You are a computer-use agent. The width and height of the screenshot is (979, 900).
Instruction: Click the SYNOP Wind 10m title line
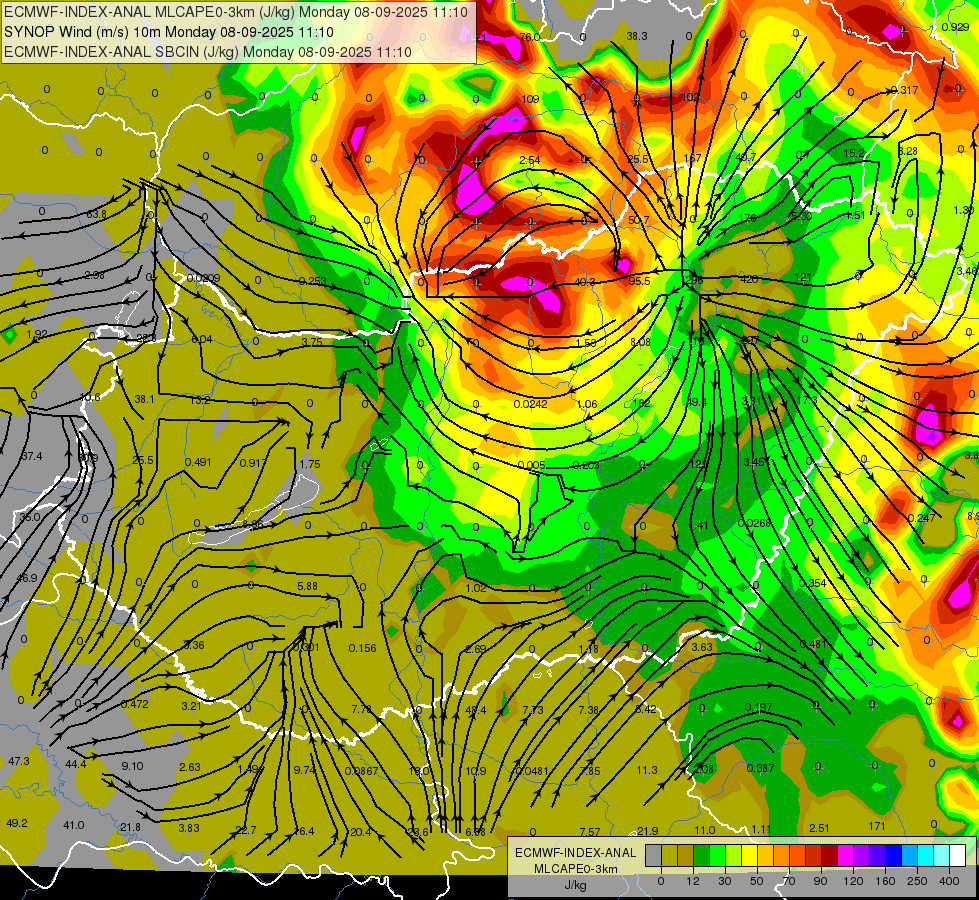pyautogui.click(x=169, y=32)
